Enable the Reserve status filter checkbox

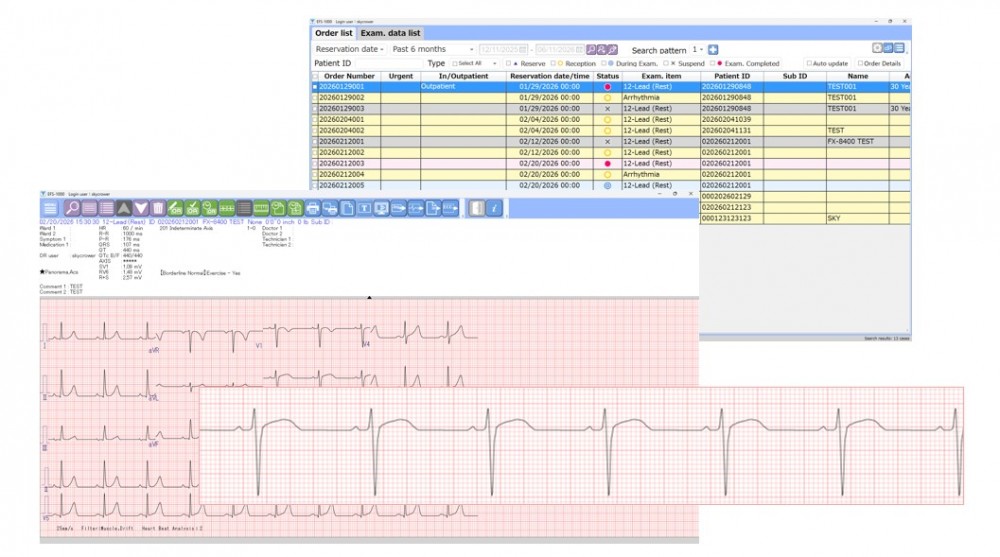[508, 64]
